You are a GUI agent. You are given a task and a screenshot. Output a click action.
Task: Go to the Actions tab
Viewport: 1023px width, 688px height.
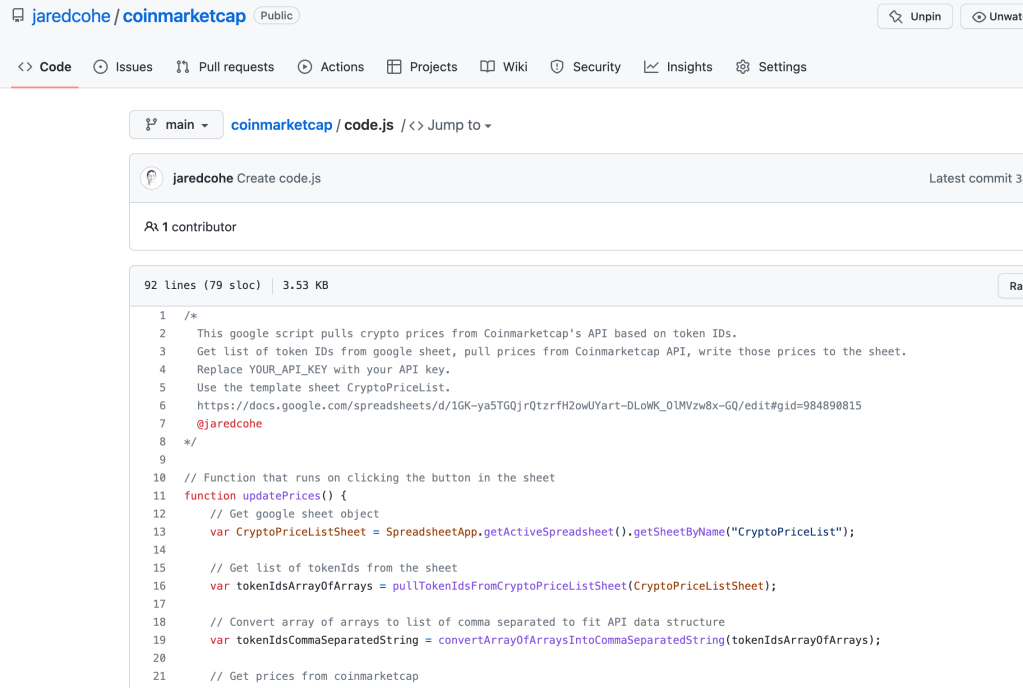tap(331, 67)
